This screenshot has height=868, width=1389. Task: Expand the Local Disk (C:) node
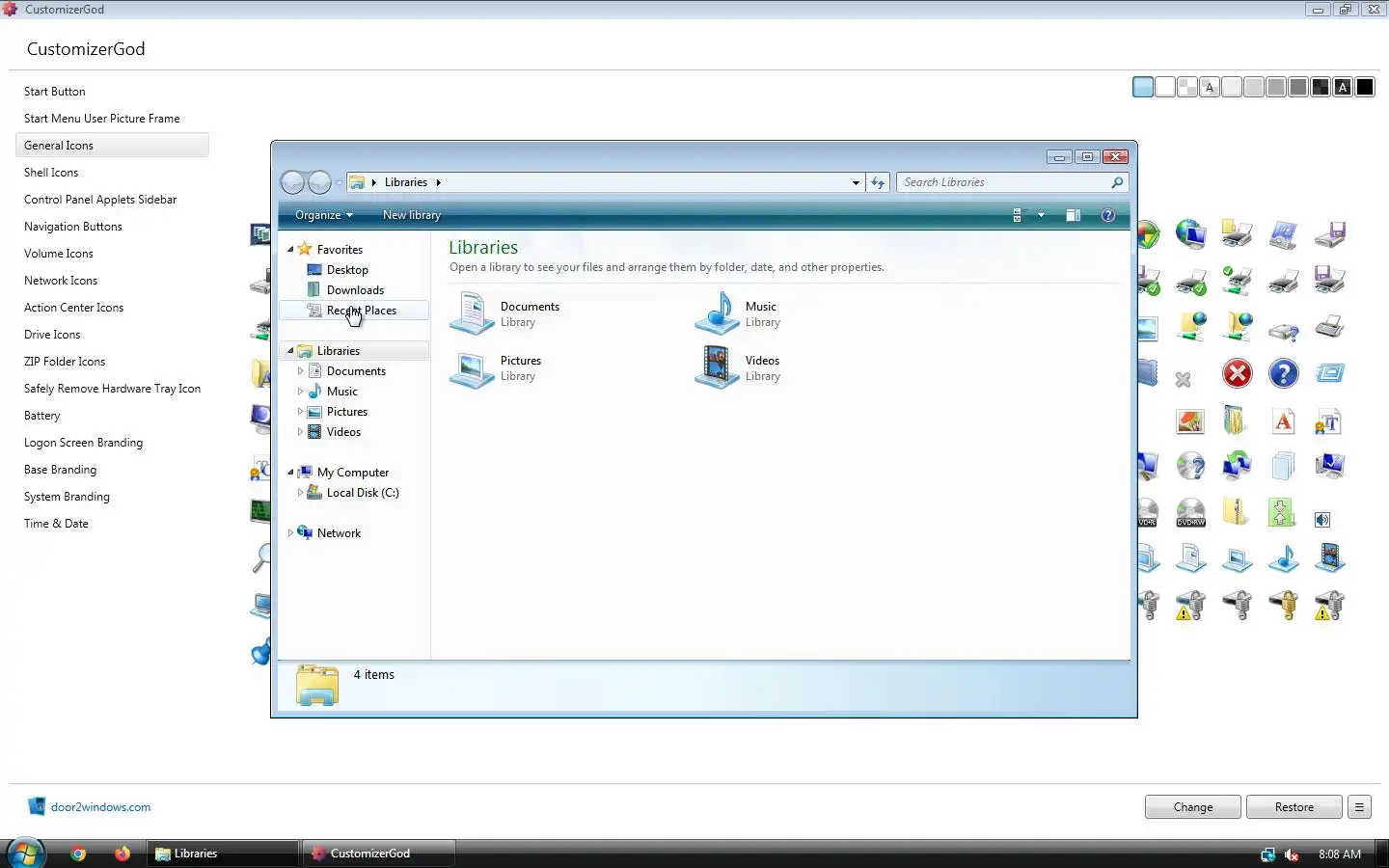coord(300,493)
